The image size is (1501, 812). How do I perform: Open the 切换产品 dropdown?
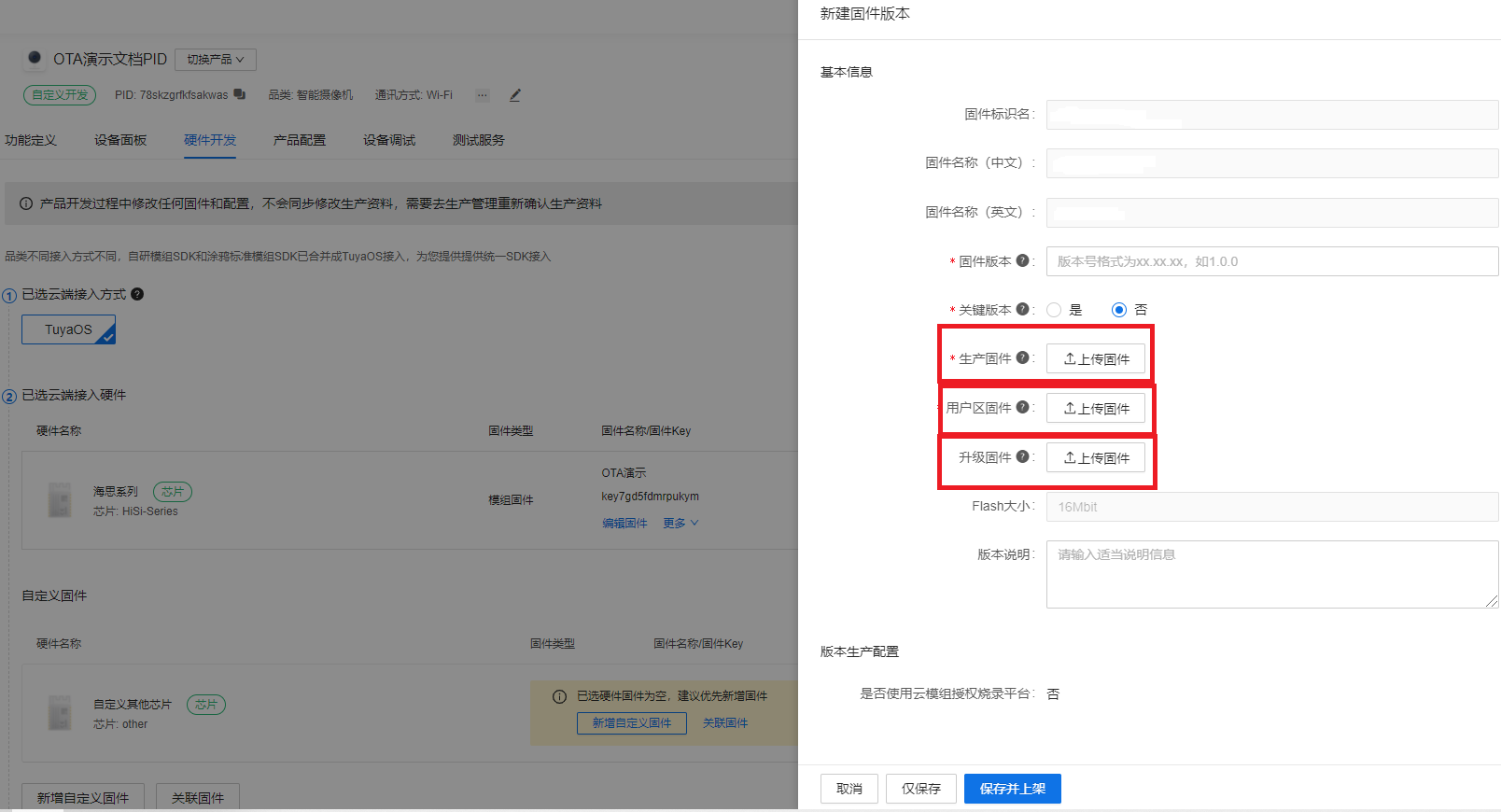coord(216,60)
